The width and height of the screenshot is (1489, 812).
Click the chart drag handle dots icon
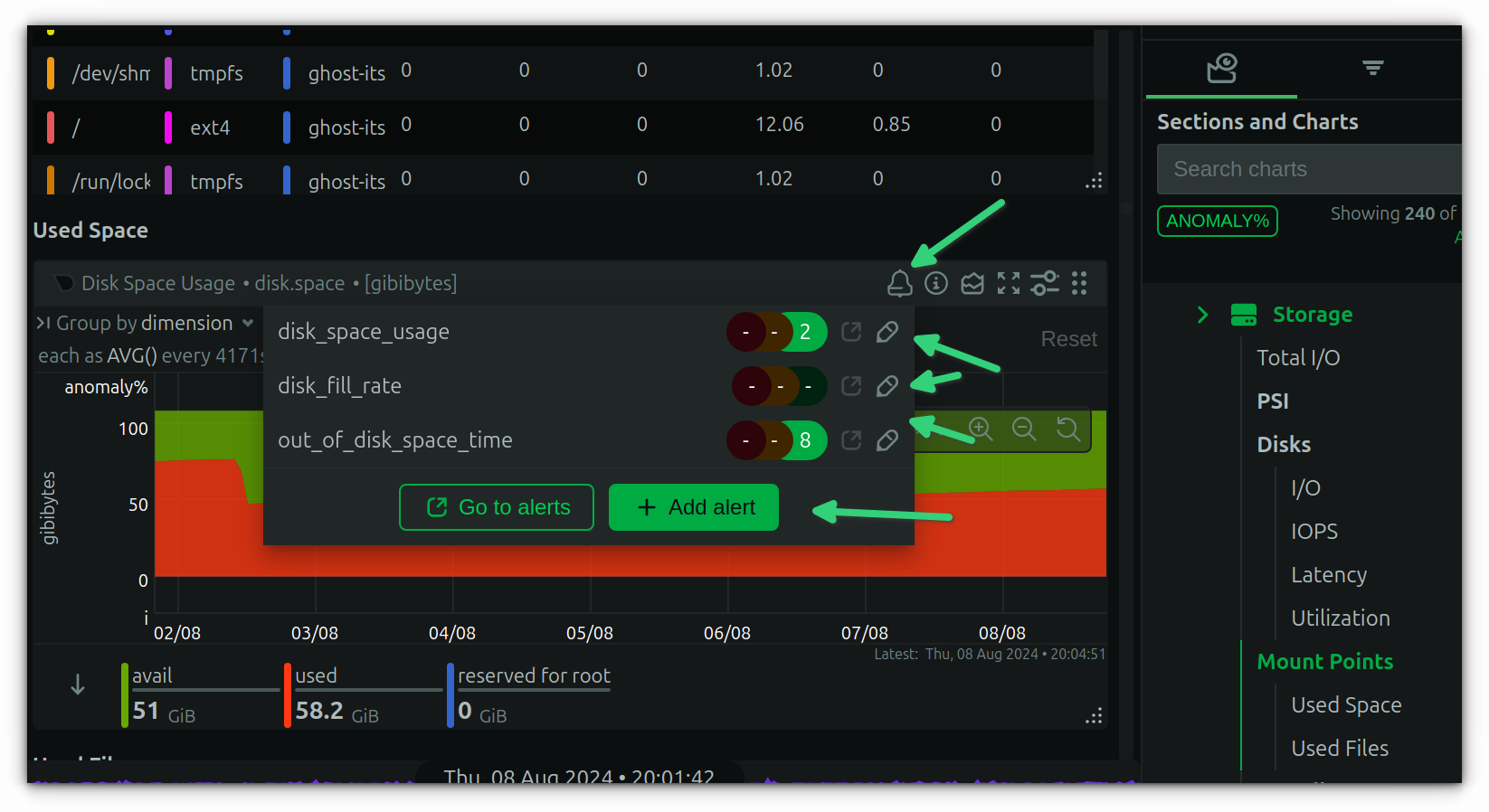pos(1079,284)
